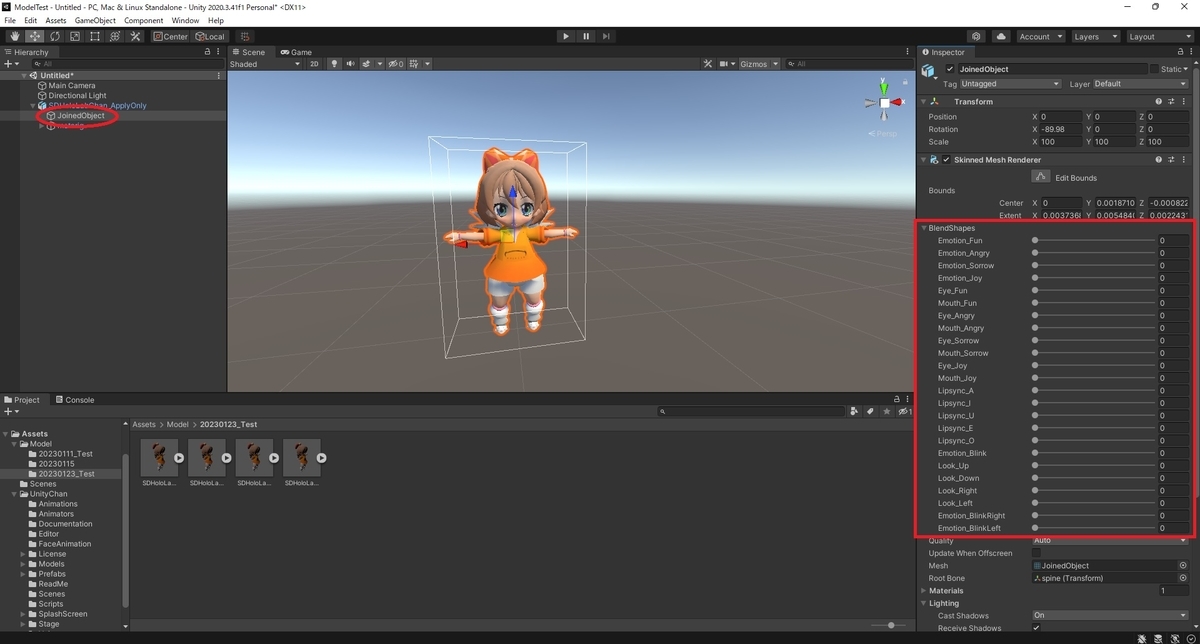Adjust the Emotion_Fun blend shape slider
The width and height of the screenshot is (1200, 644).
1094,241
